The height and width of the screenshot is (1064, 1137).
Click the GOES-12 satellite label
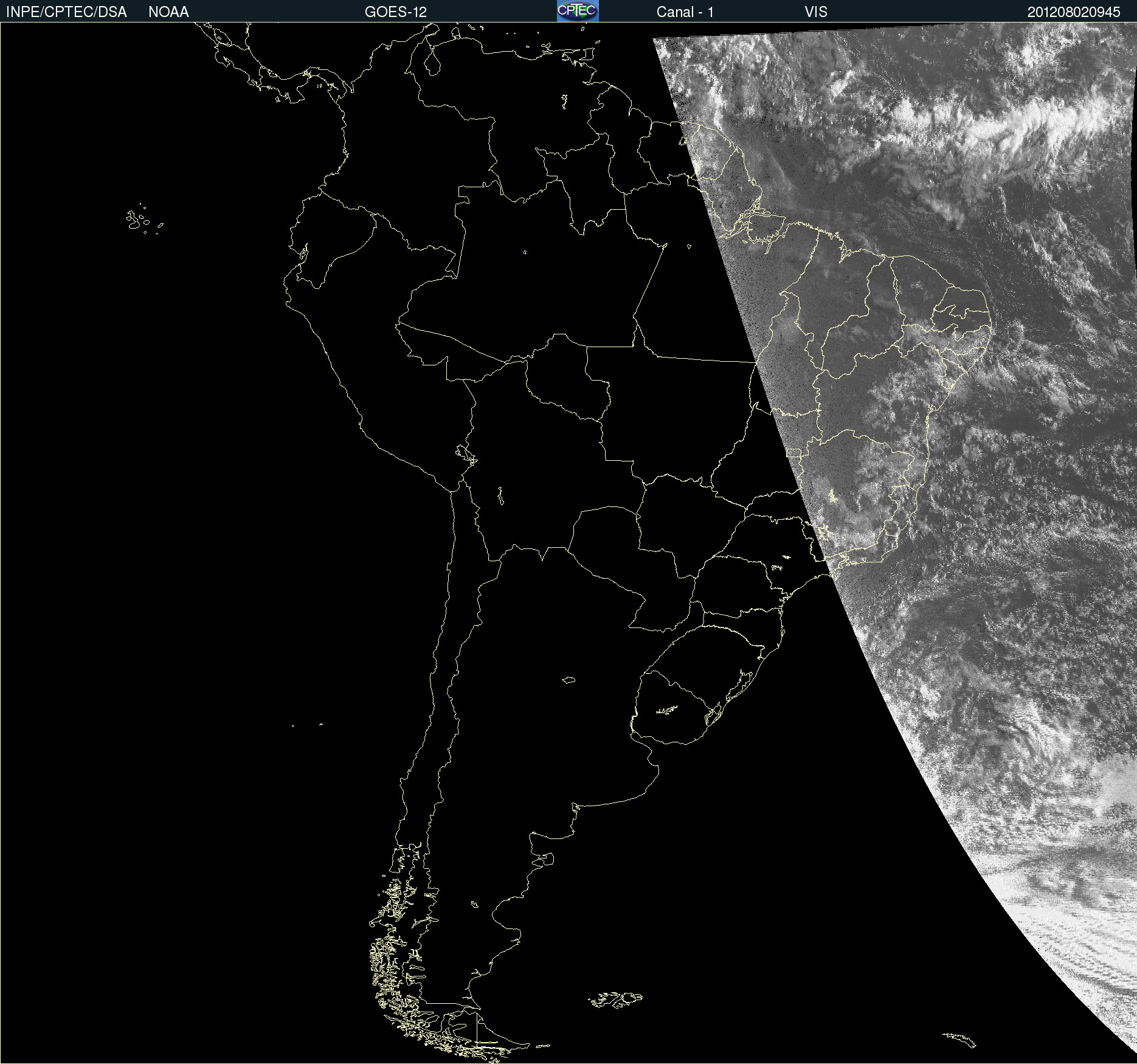396,12
